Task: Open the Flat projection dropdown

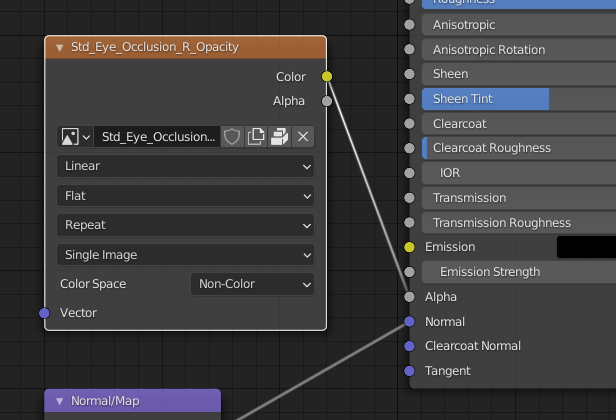Action: click(185, 196)
